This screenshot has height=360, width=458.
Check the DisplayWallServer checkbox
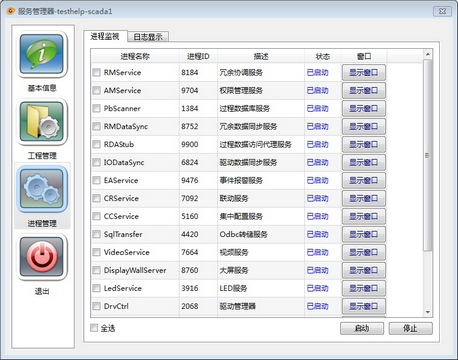pyautogui.click(x=96, y=270)
